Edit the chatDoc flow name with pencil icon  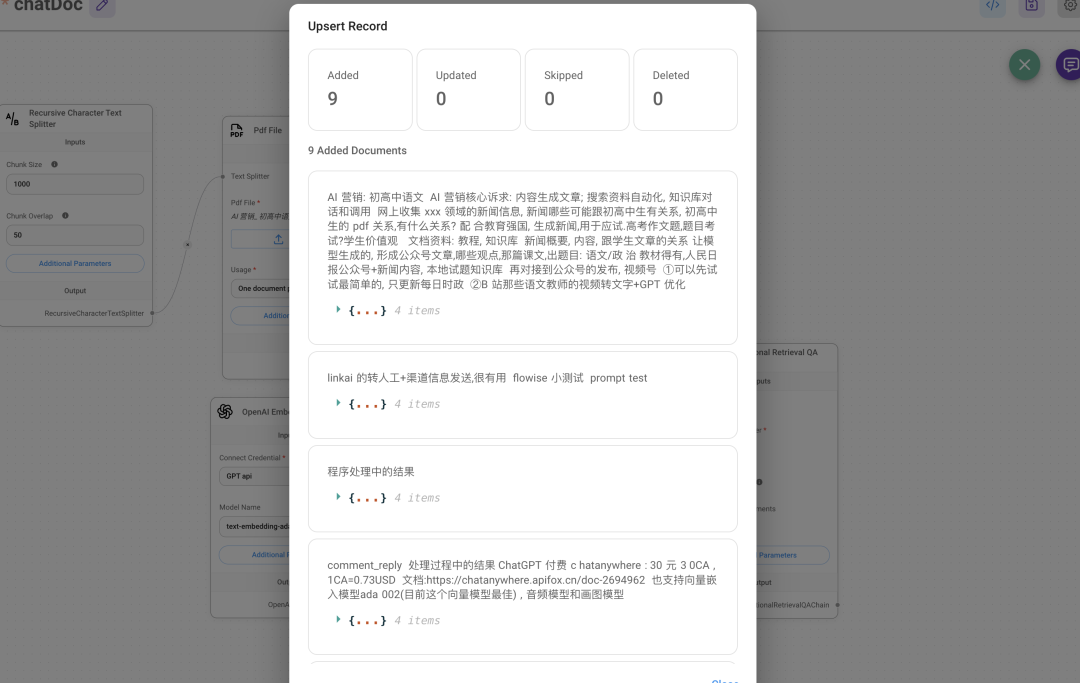click(100, 6)
